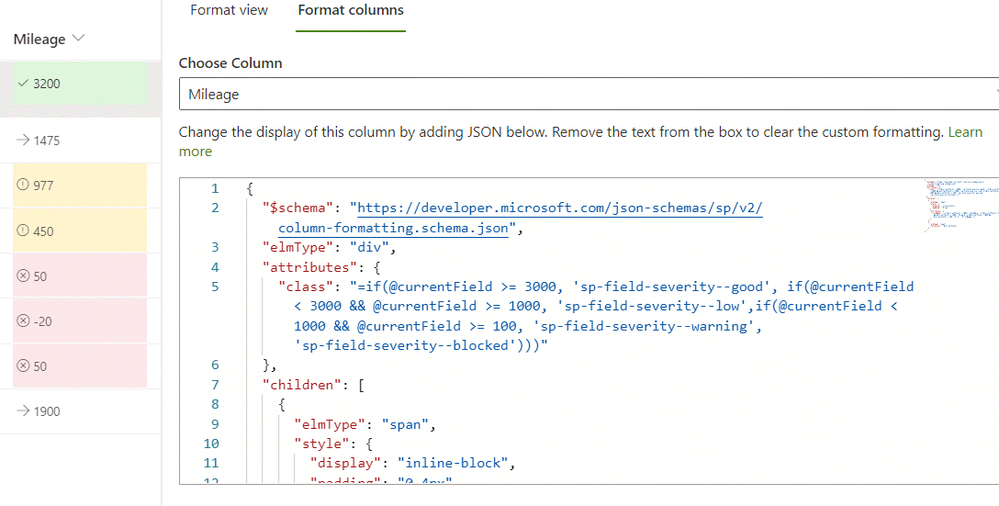Expand the Mileage column header chevron
This screenshot has width=999, height=506.
tap(79, 38)
